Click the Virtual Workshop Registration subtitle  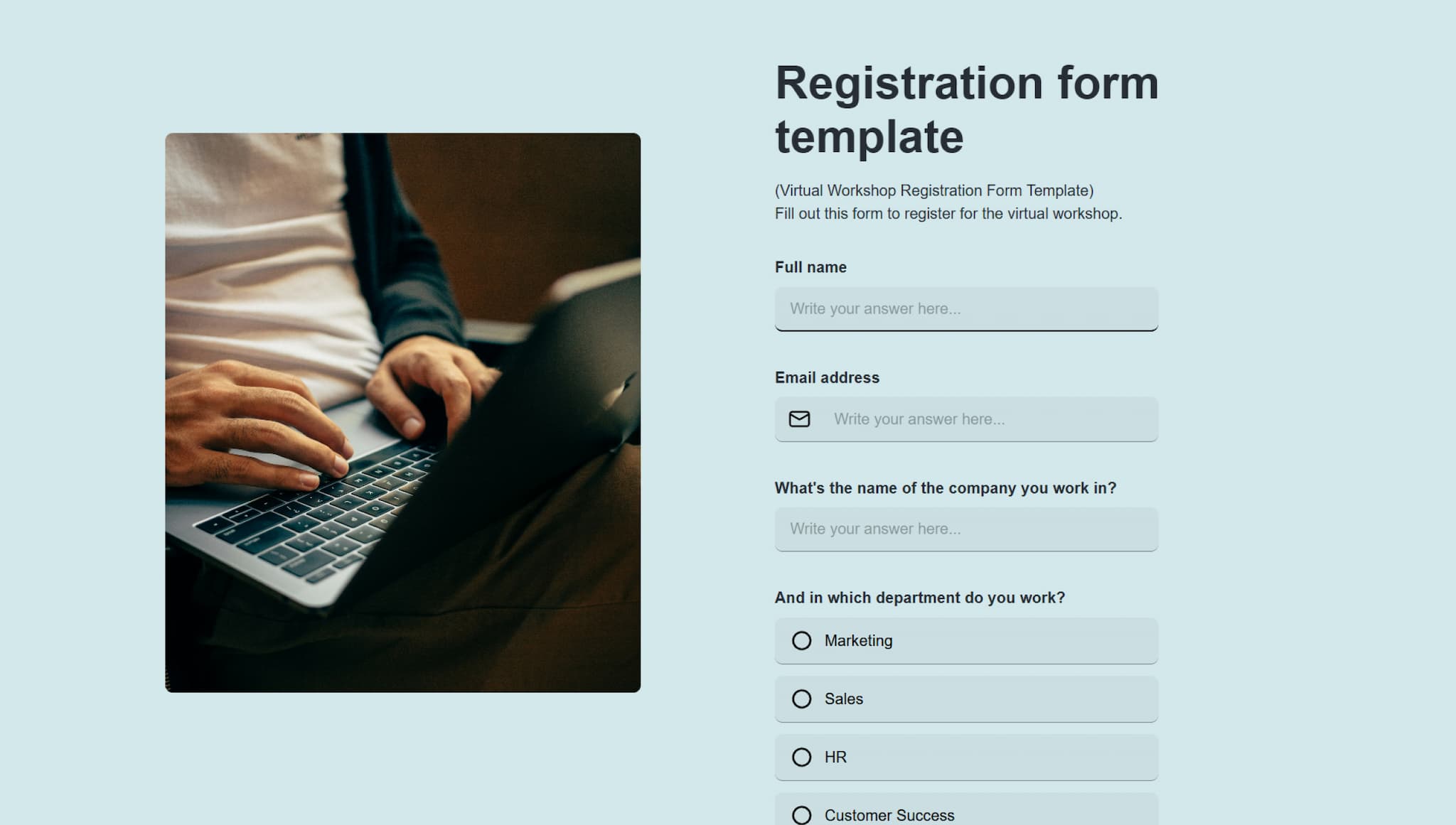coord(934,190)
